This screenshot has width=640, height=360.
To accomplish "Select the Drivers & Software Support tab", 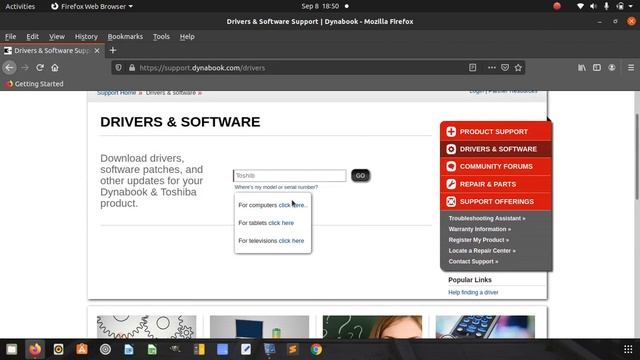I will (52, 51).
